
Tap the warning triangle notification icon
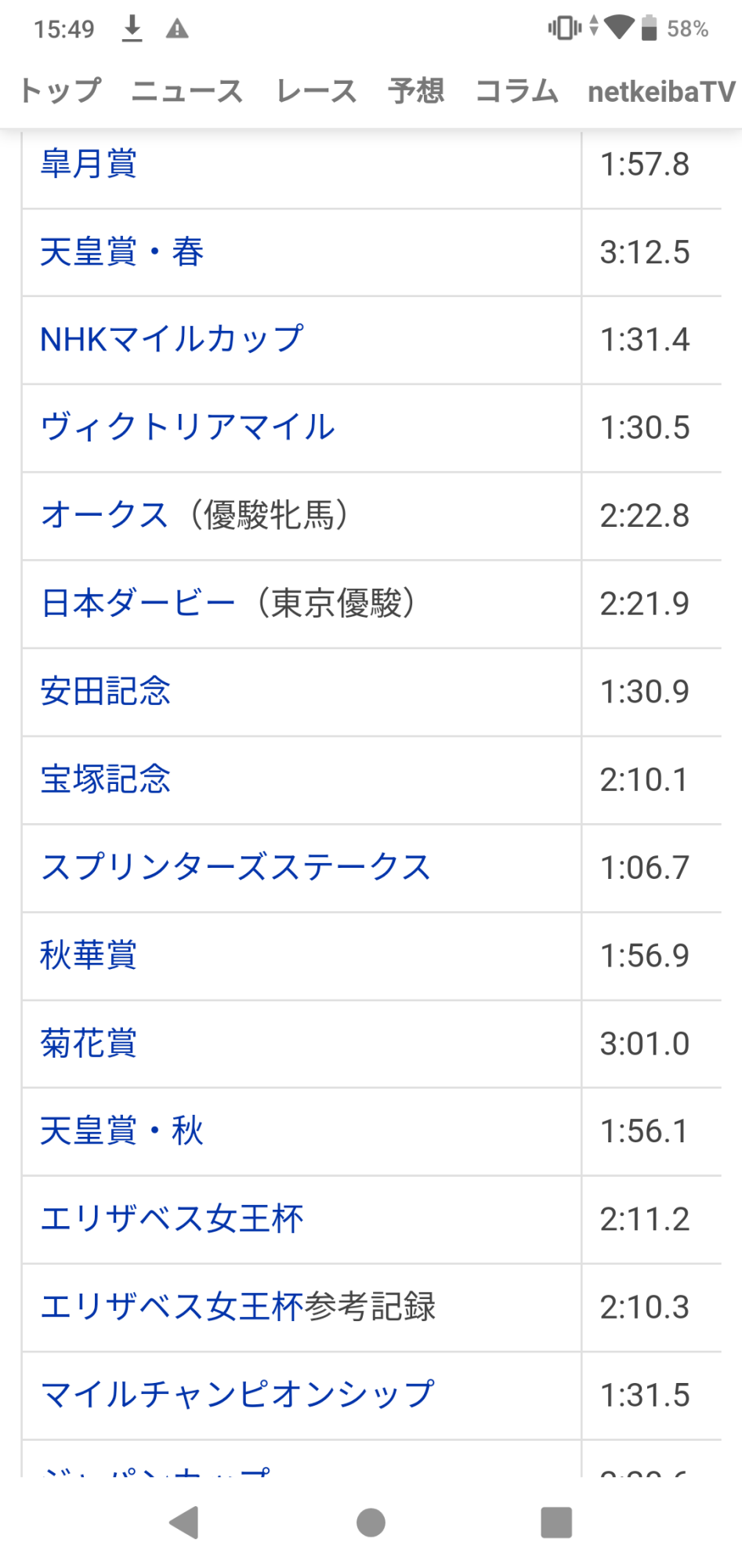(x=177, y=29)
